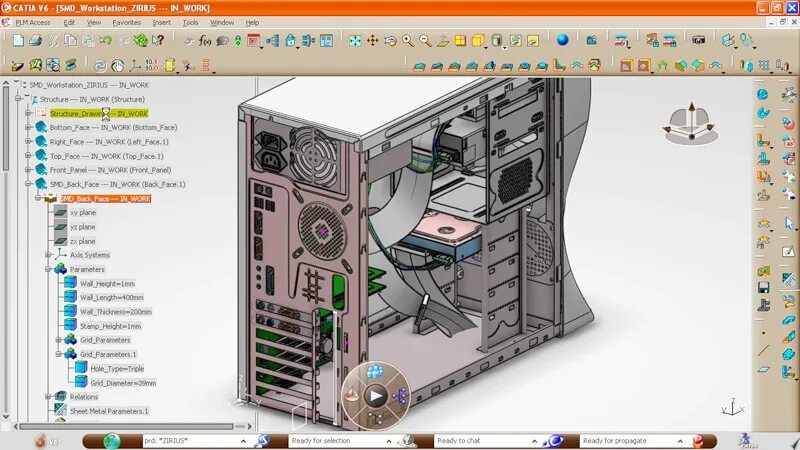Click the cutout pocket icon
Screen dimensions: 800x450
[x=626, y=65]
